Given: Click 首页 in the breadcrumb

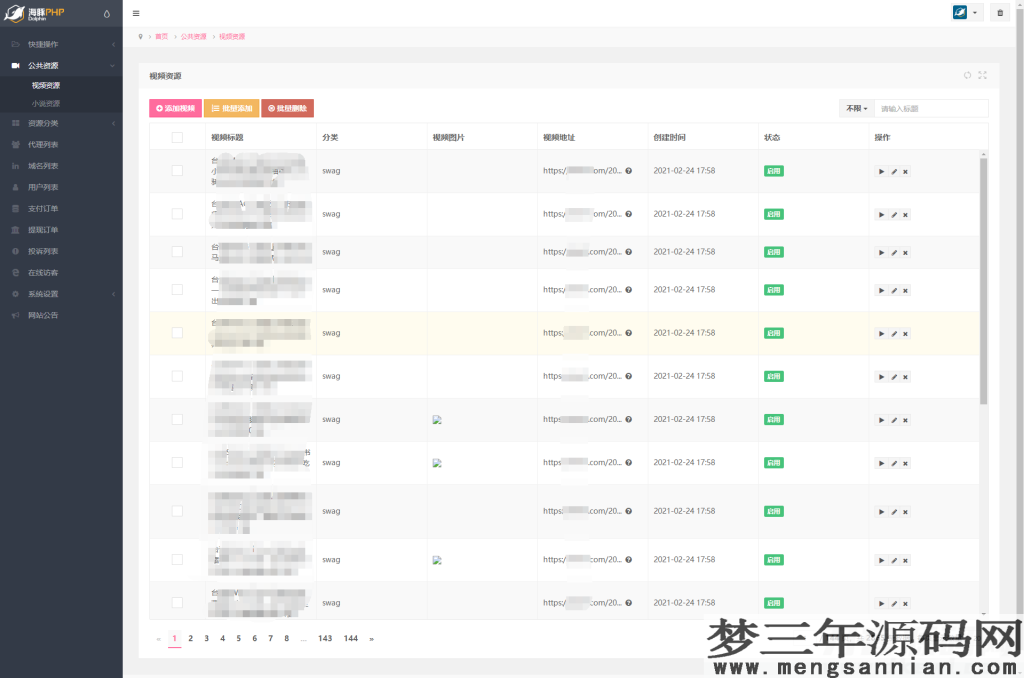Looking at the screenshot, I should coord(160,35).
